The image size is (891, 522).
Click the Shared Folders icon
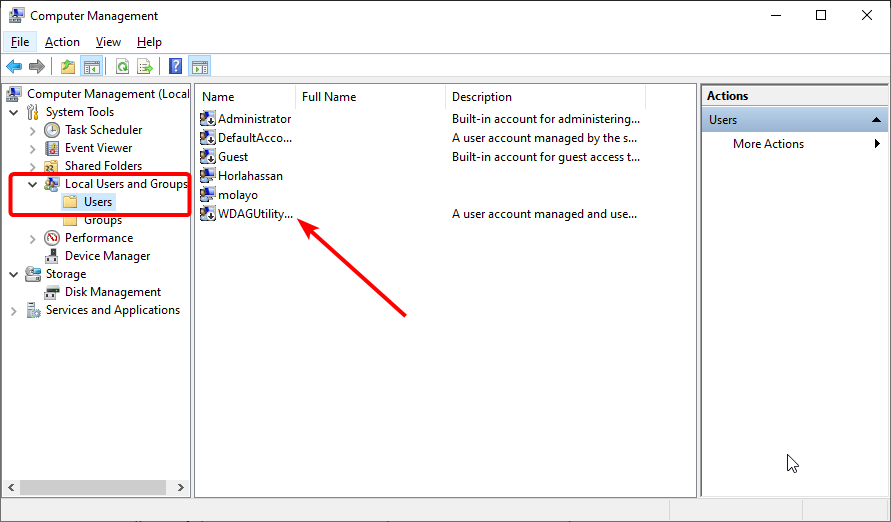point(52,166)
